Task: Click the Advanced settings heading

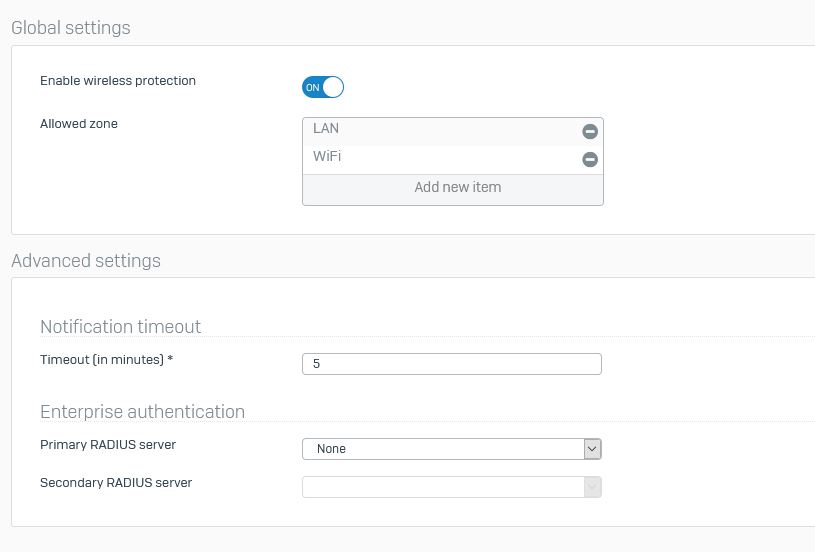Action: coord(86,260)
